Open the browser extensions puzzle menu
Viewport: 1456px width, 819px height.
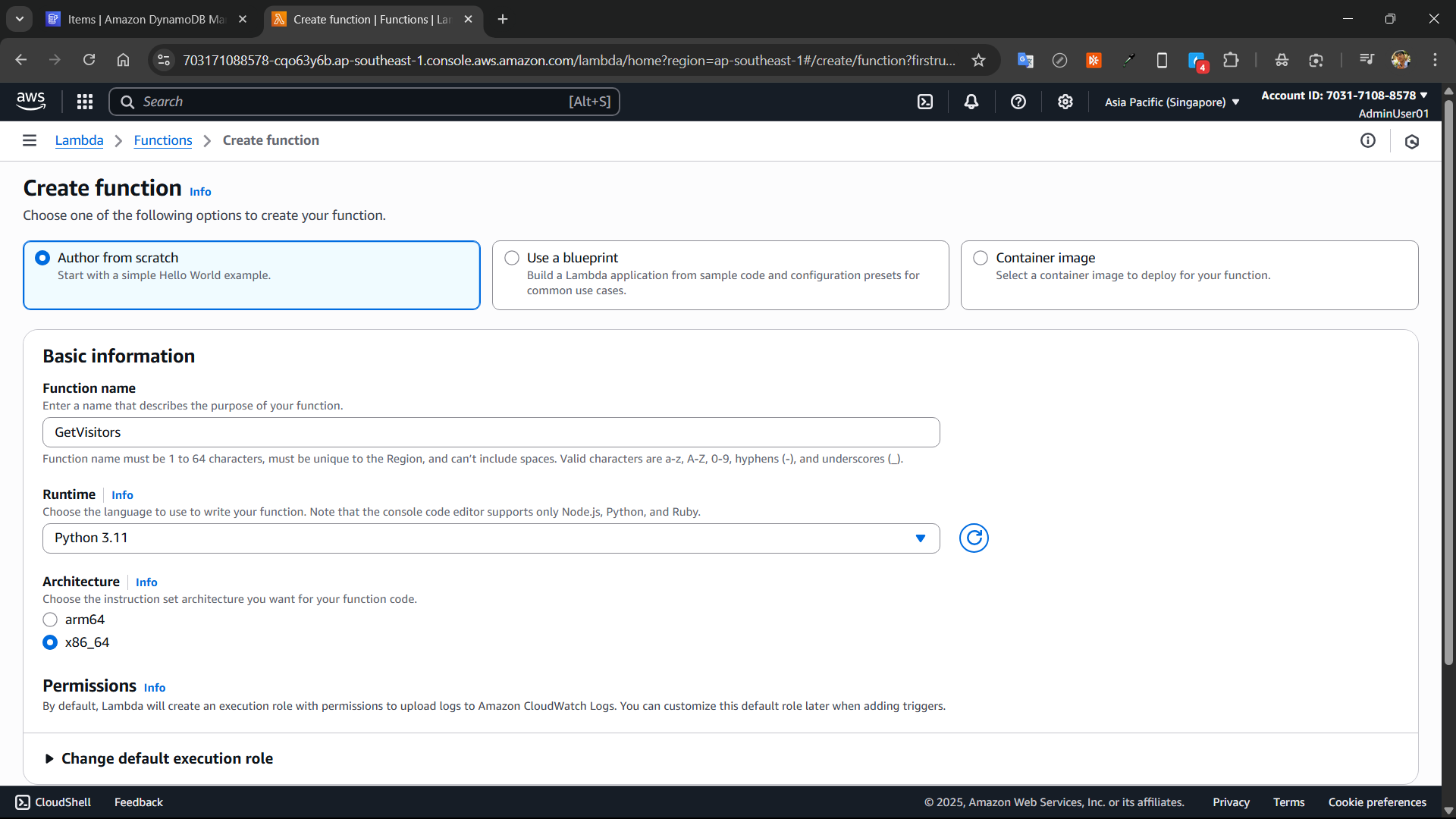coord(1232,60)
